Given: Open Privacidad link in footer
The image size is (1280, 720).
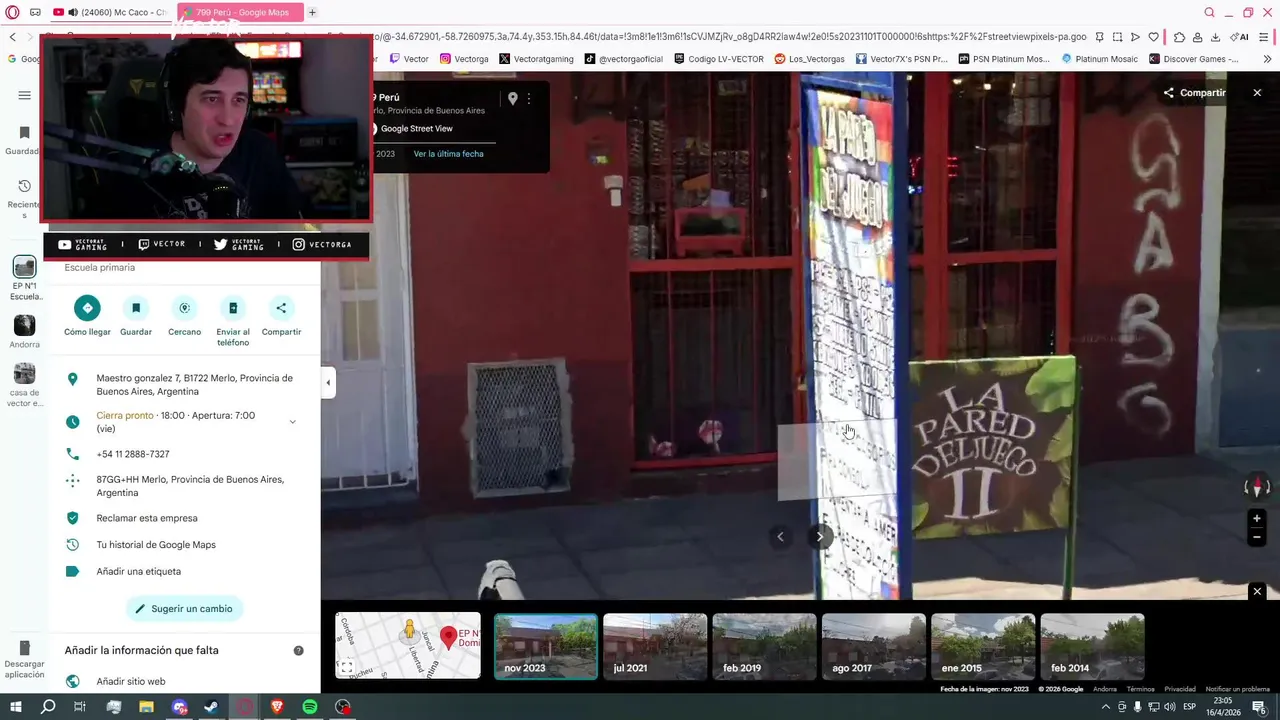Looking at the screenshot, I should coord(1180,689).
